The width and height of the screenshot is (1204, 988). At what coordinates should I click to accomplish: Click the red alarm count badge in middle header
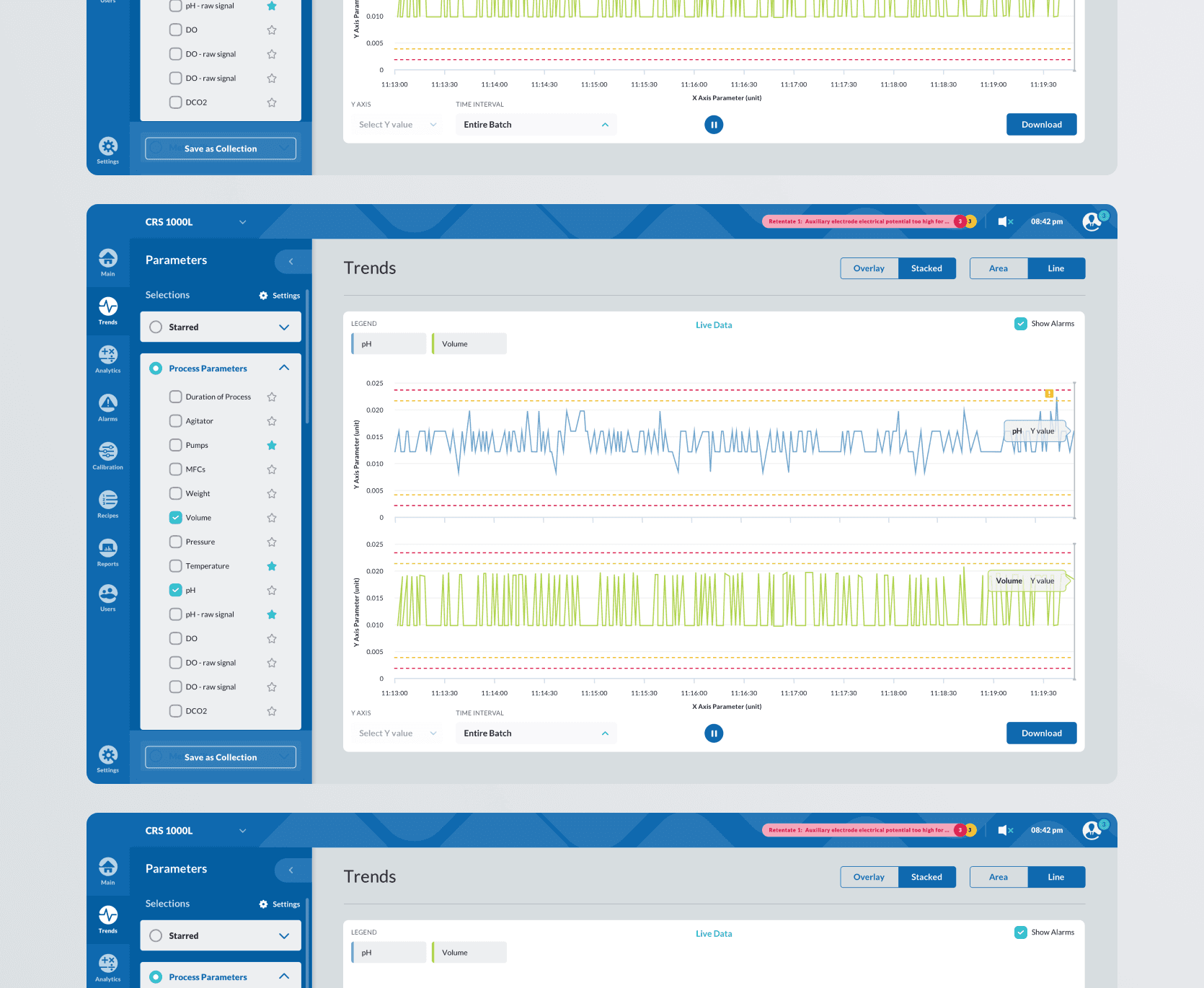click(x=960, y=221)
